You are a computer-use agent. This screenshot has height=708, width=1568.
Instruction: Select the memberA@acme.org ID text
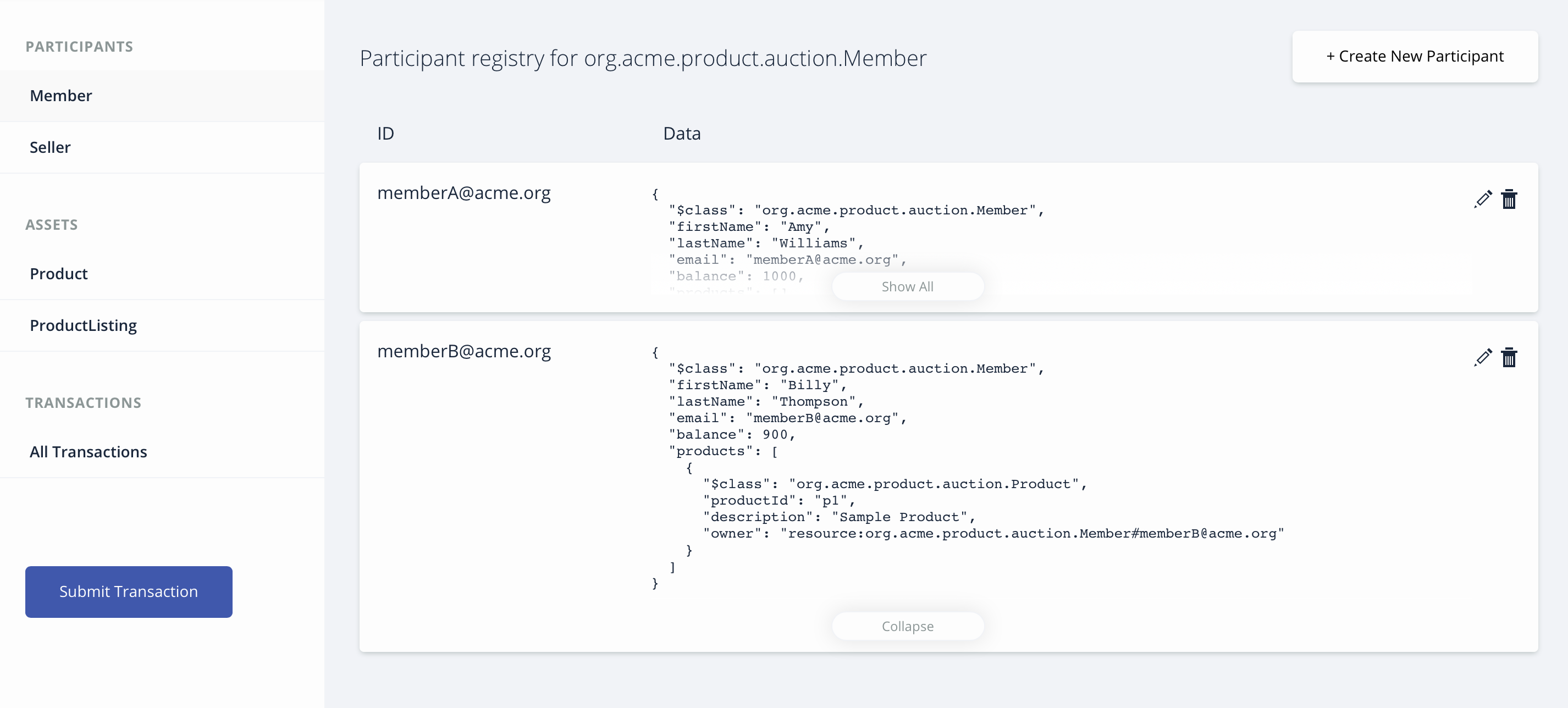coord(464,193)
